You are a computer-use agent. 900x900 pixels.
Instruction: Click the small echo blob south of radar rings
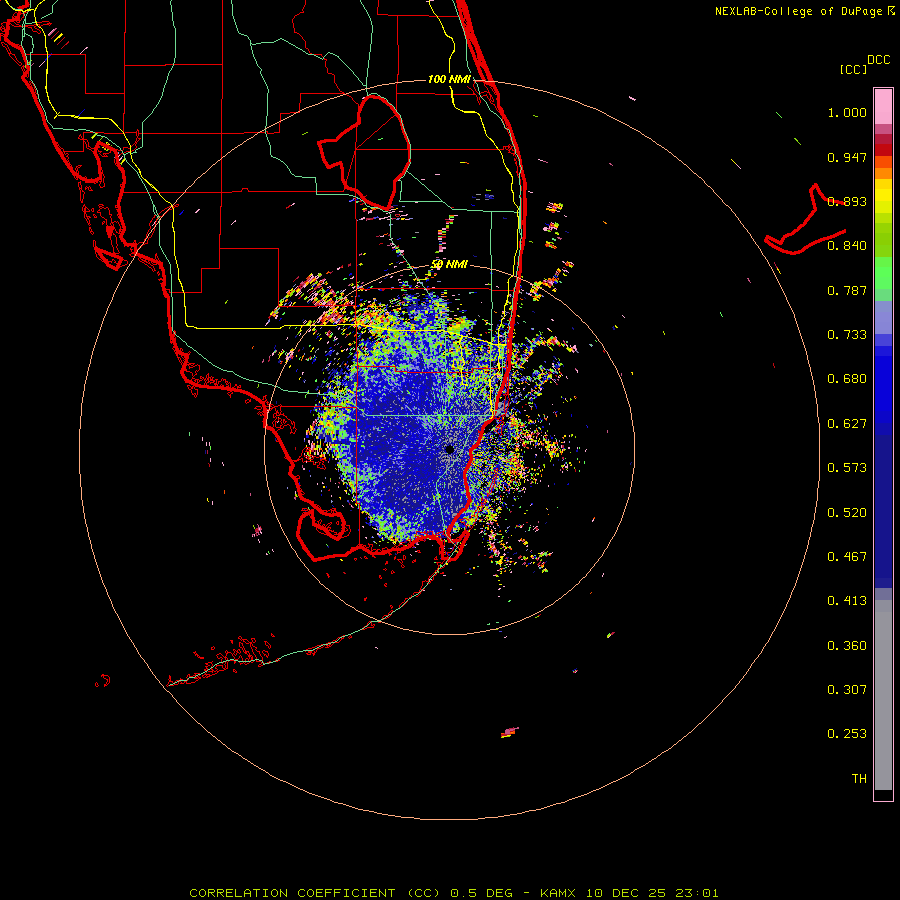pos(509,732)
